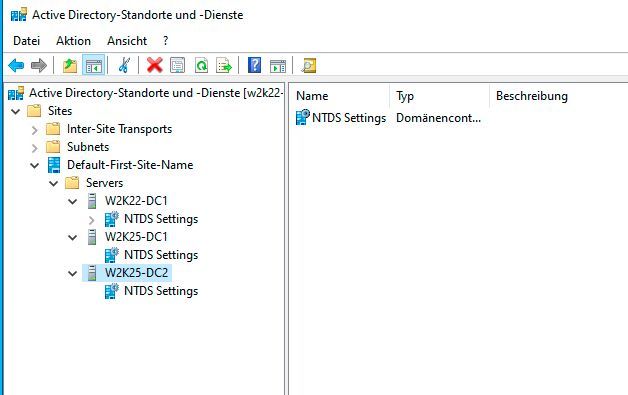Screen dimensions: 628x395
Task: Click the Inter-Site Transports folder icon
Action: click(x=53, y=129)
